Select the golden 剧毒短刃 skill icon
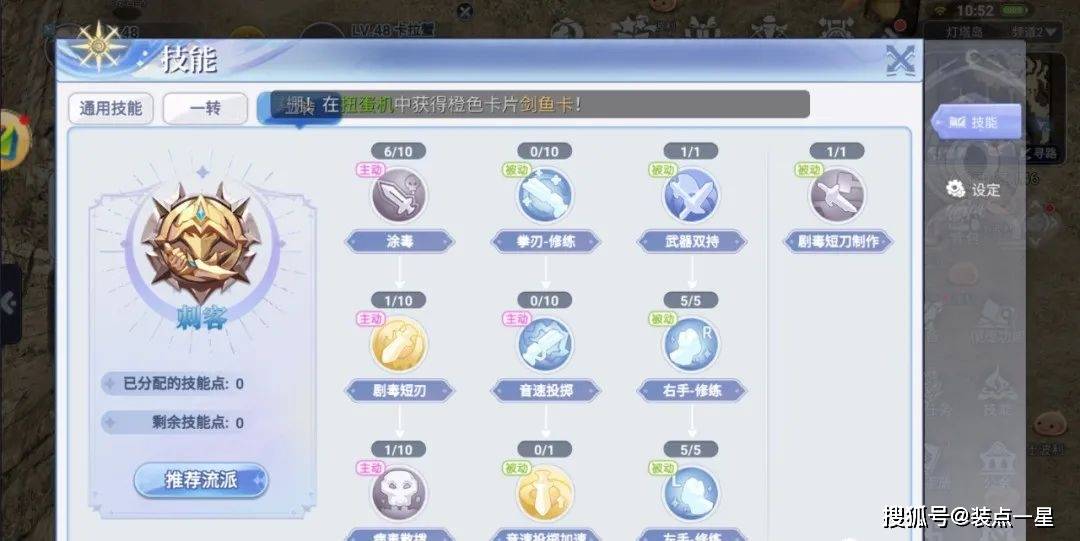1080x541 pixels. [399, 345]
